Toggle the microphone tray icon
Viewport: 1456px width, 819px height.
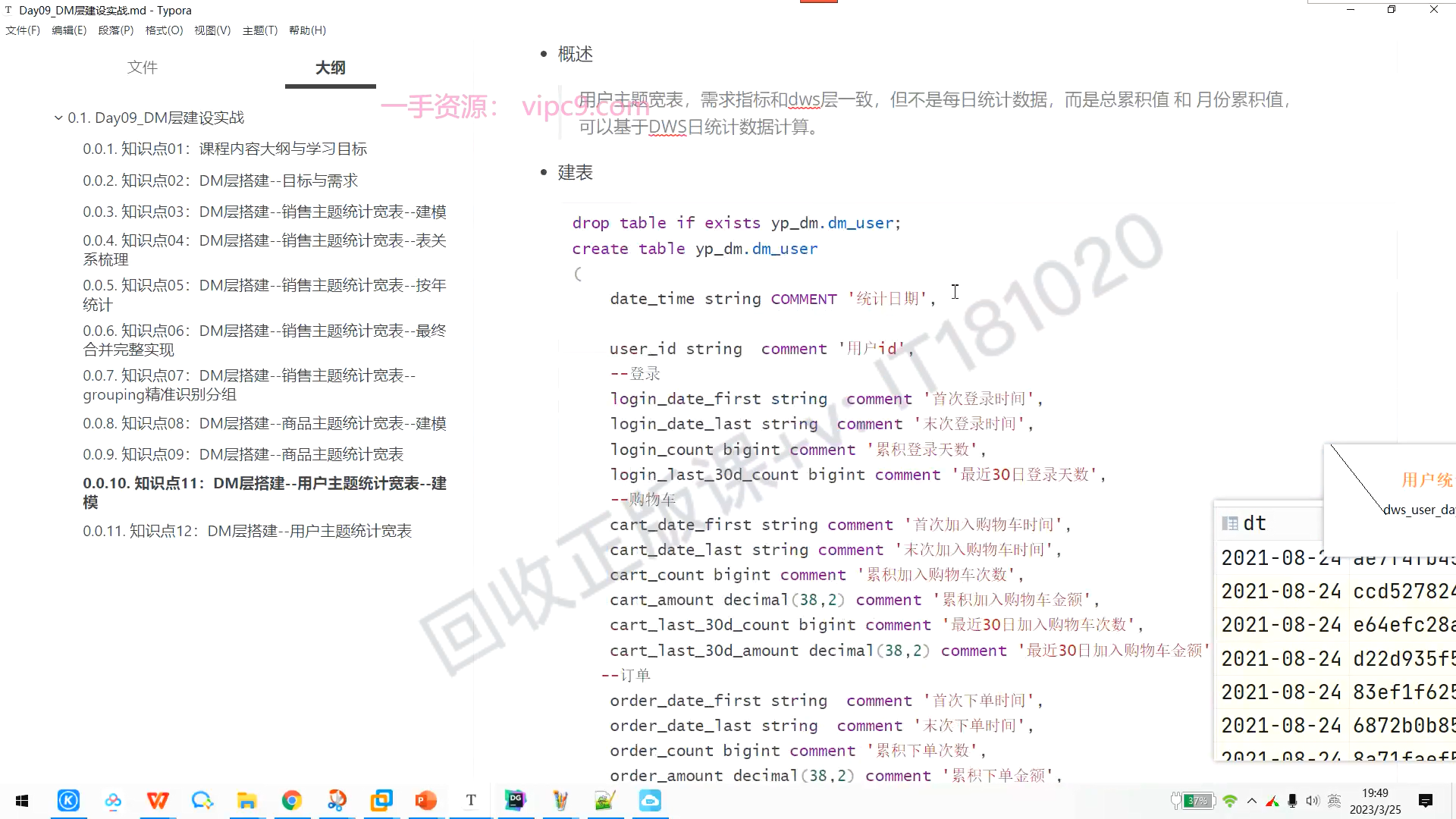pyautogui.click(x=1292, y=801)
